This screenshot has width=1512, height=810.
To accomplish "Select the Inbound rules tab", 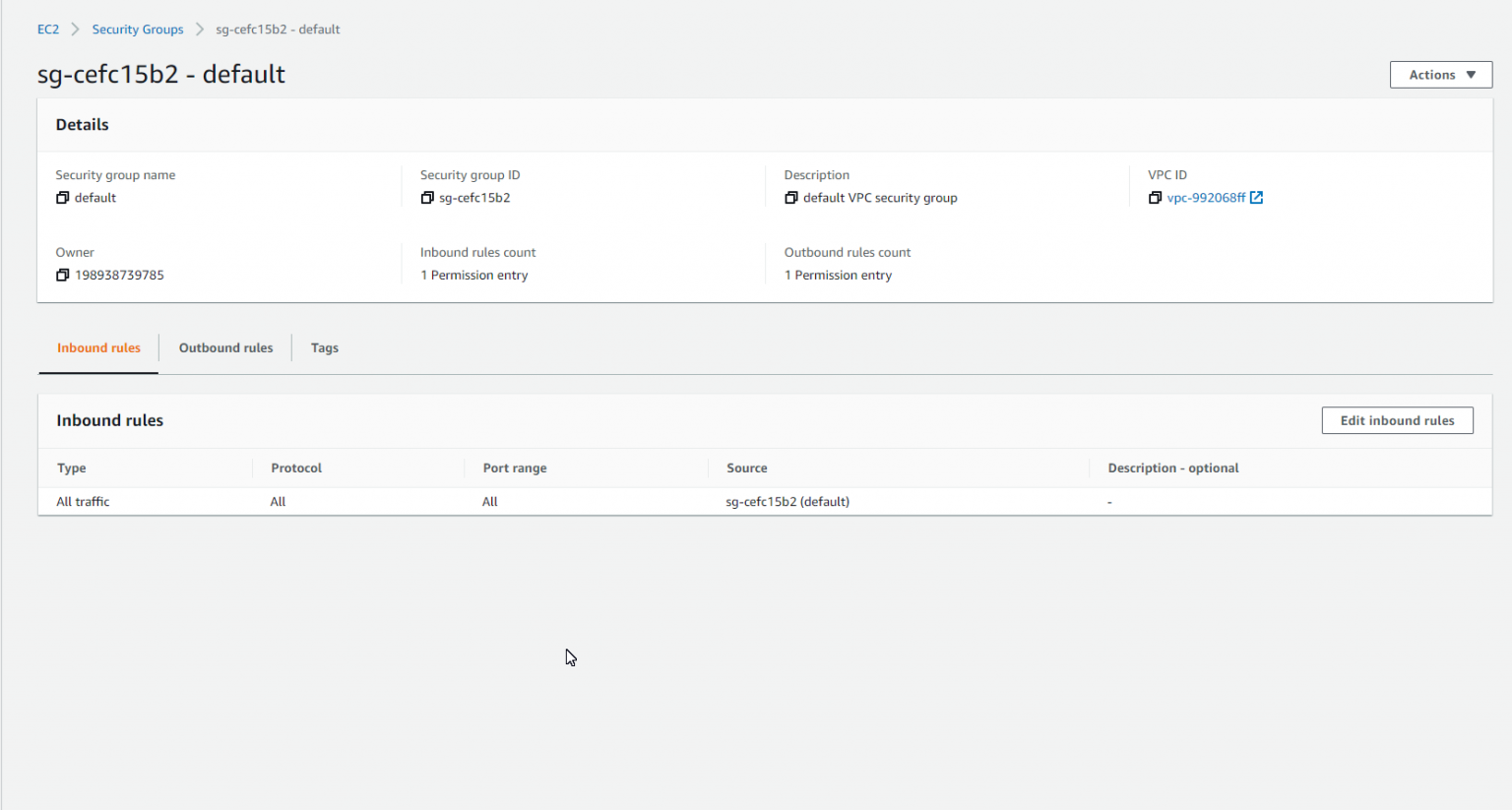I will point(97,347).
